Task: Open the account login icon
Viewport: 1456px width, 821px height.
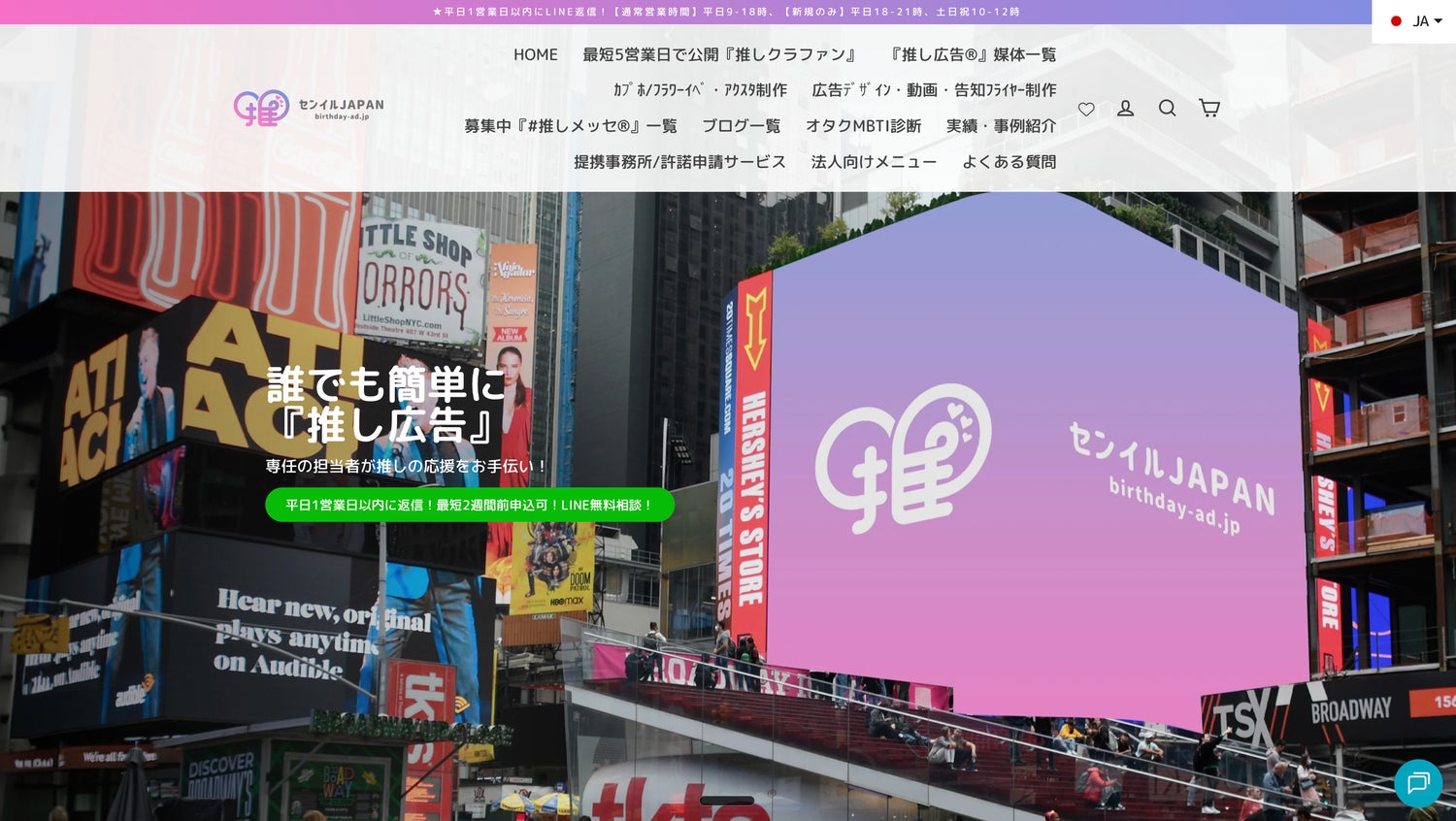Action: pos(1126,108)
